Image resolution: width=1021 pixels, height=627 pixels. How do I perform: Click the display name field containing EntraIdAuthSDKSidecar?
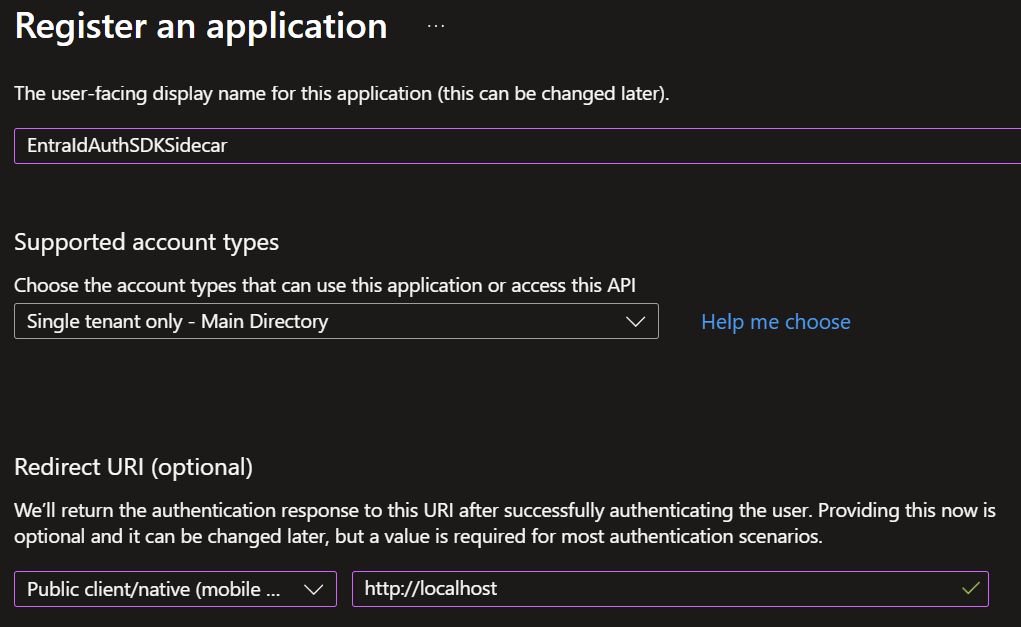518,146
